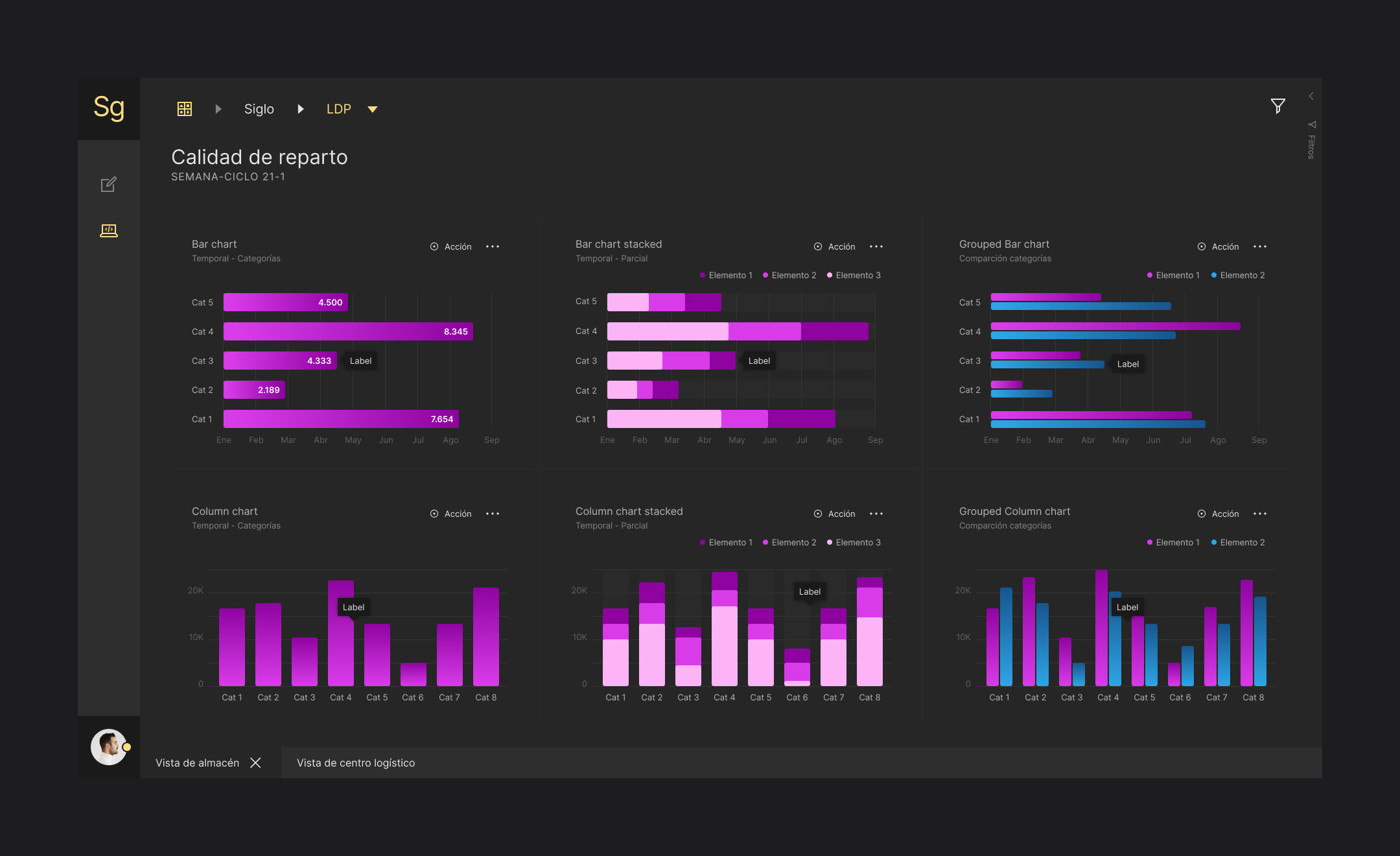Select the code laptop sidebar icon
The width and height of the screenshot is (1400, 856).
pyautogui.click(x=109, y=231)
